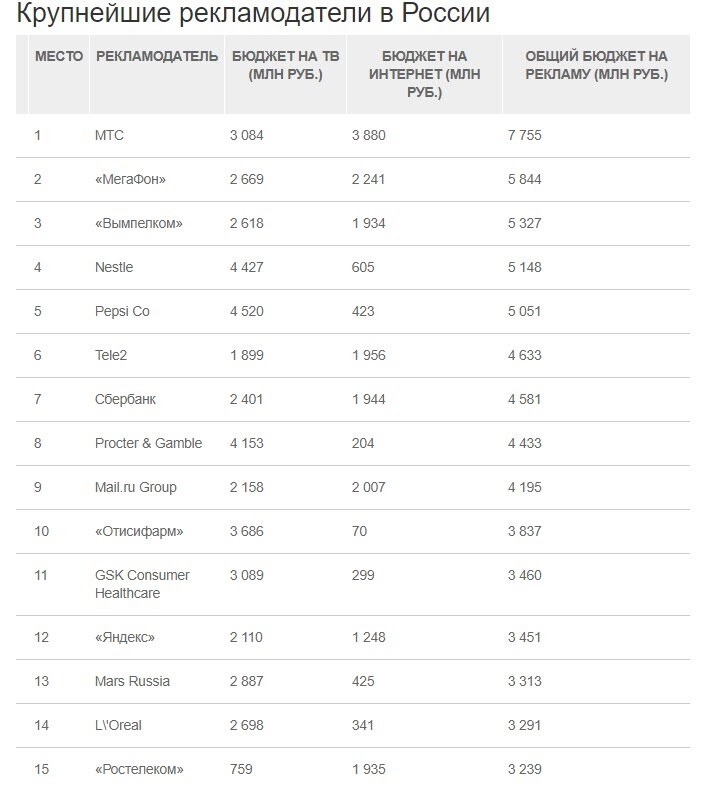Click the GSK Consumer Healthcare cell
The height and width of the screenshot is (789, 715).
tap(142, 584)
